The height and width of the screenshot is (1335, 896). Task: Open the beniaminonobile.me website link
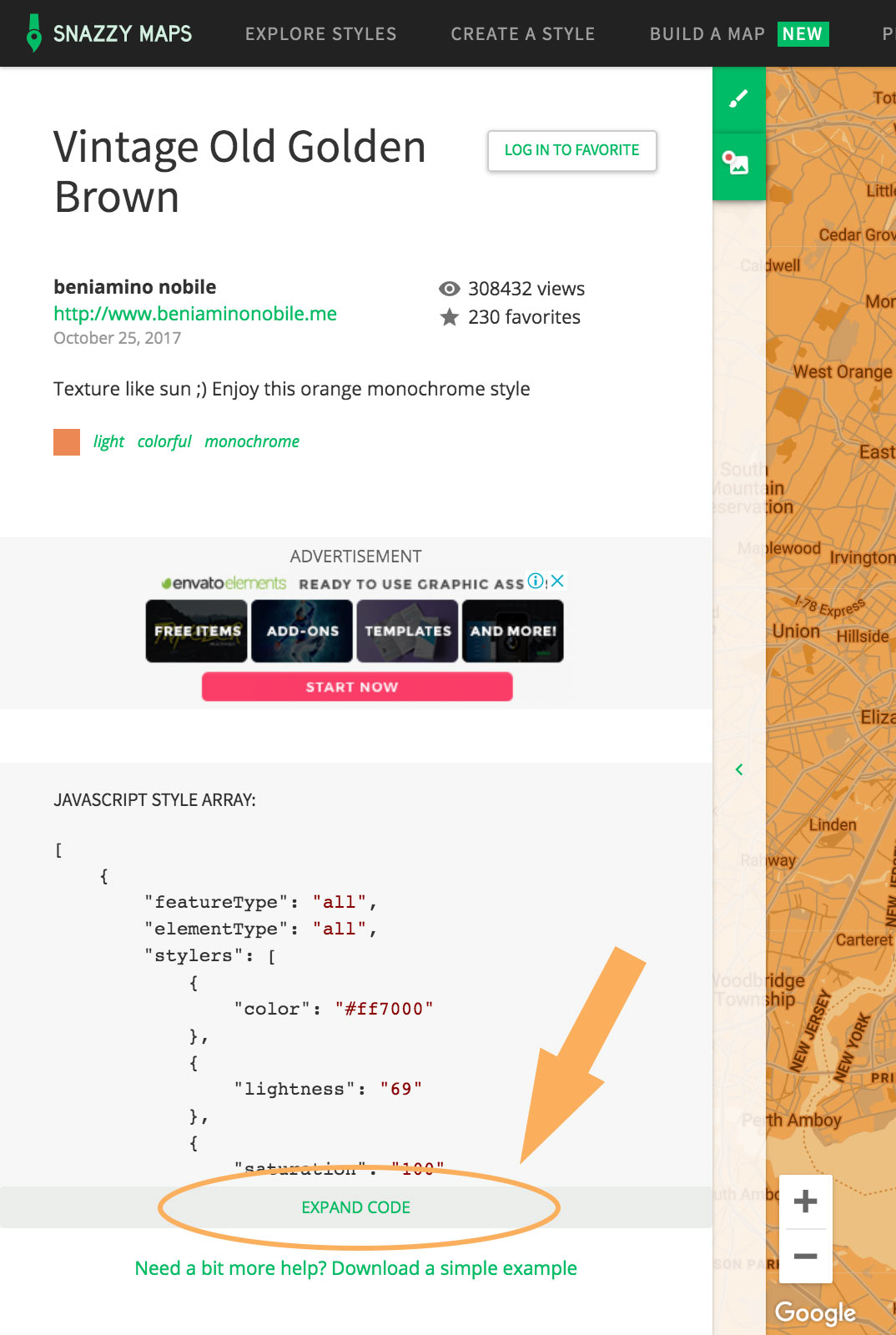pos(195,314)
